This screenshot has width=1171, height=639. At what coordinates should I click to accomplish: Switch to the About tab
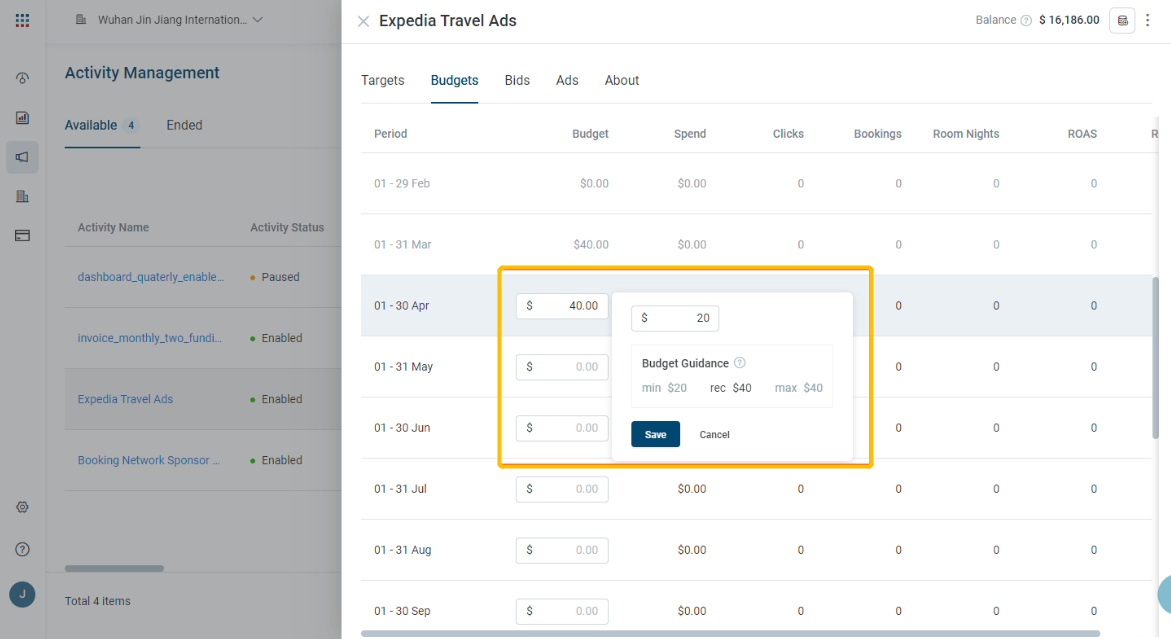(x=621, y=81)
